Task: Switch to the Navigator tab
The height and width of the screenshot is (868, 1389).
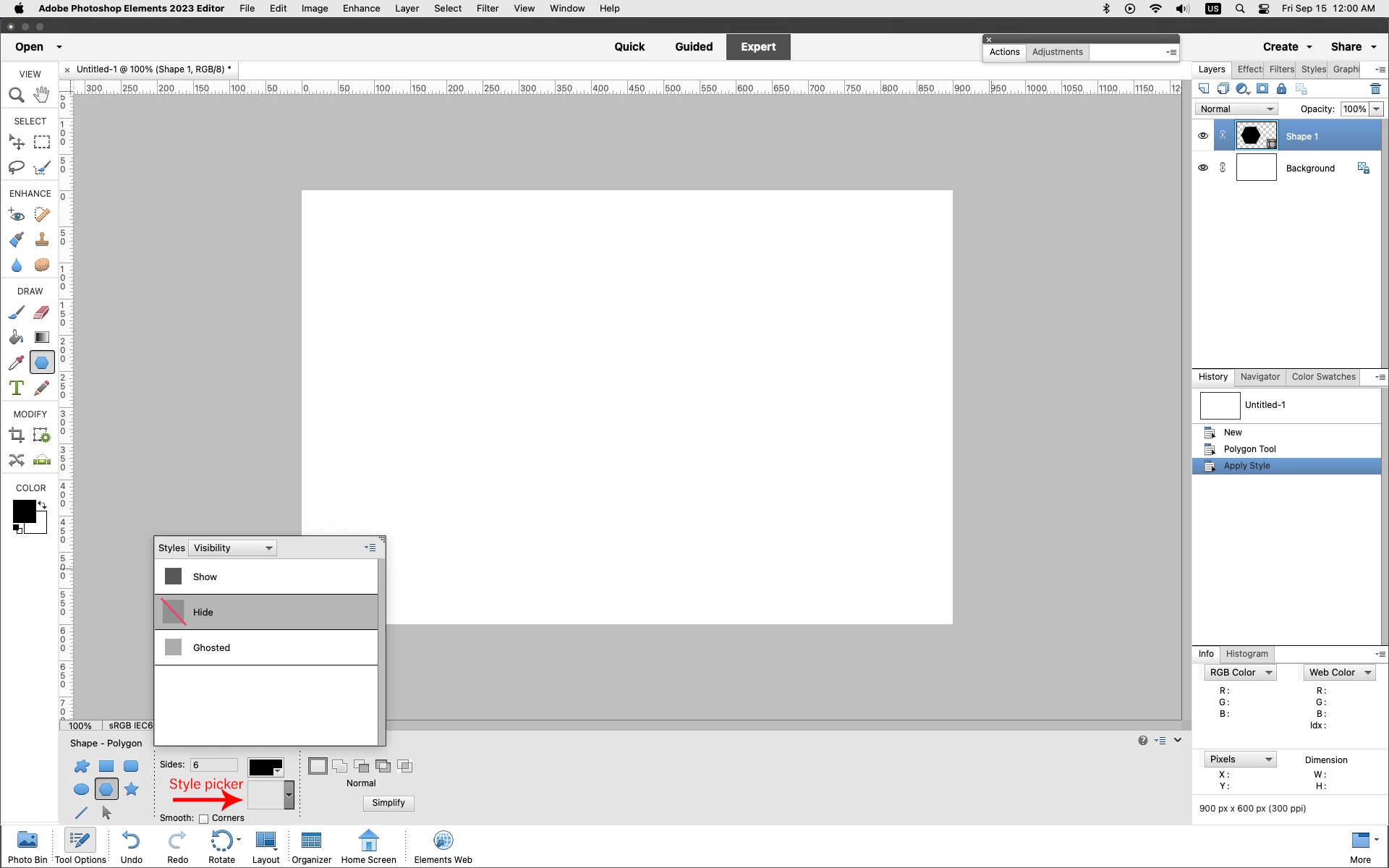Action: point(1260,377)
